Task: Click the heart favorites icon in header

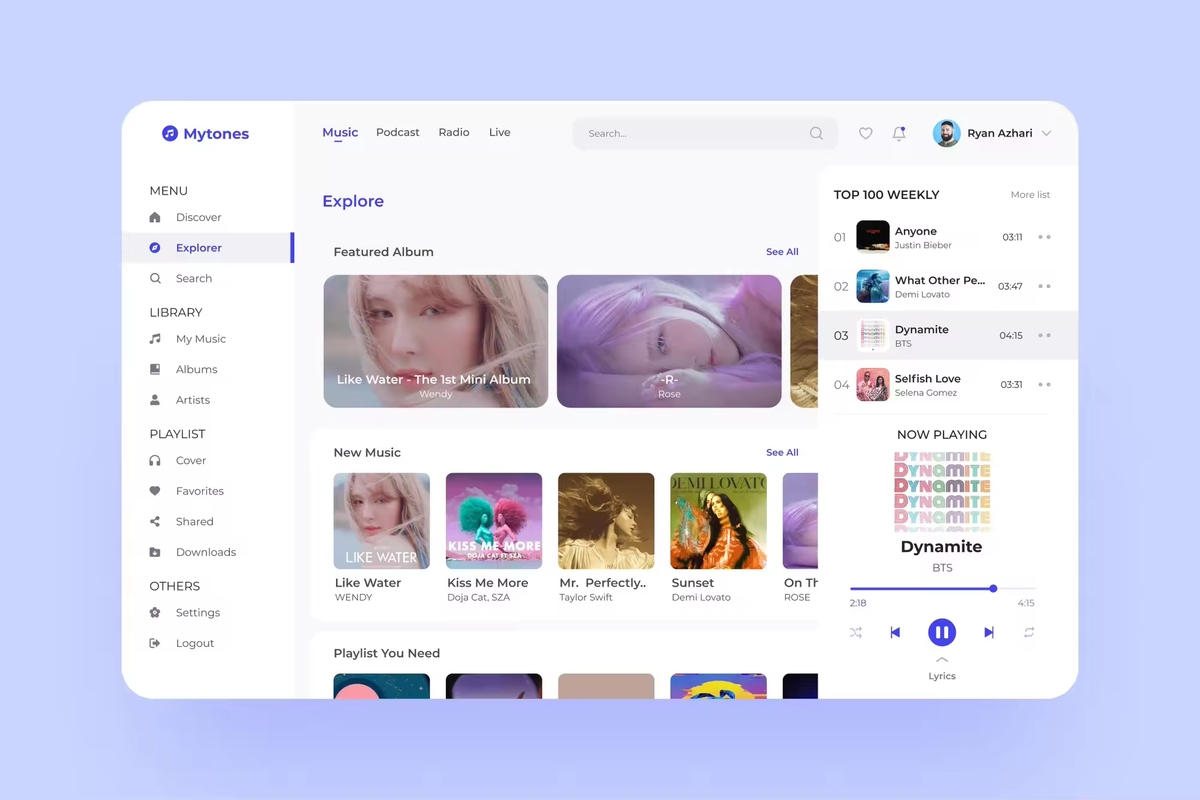Action: [866, 133]
